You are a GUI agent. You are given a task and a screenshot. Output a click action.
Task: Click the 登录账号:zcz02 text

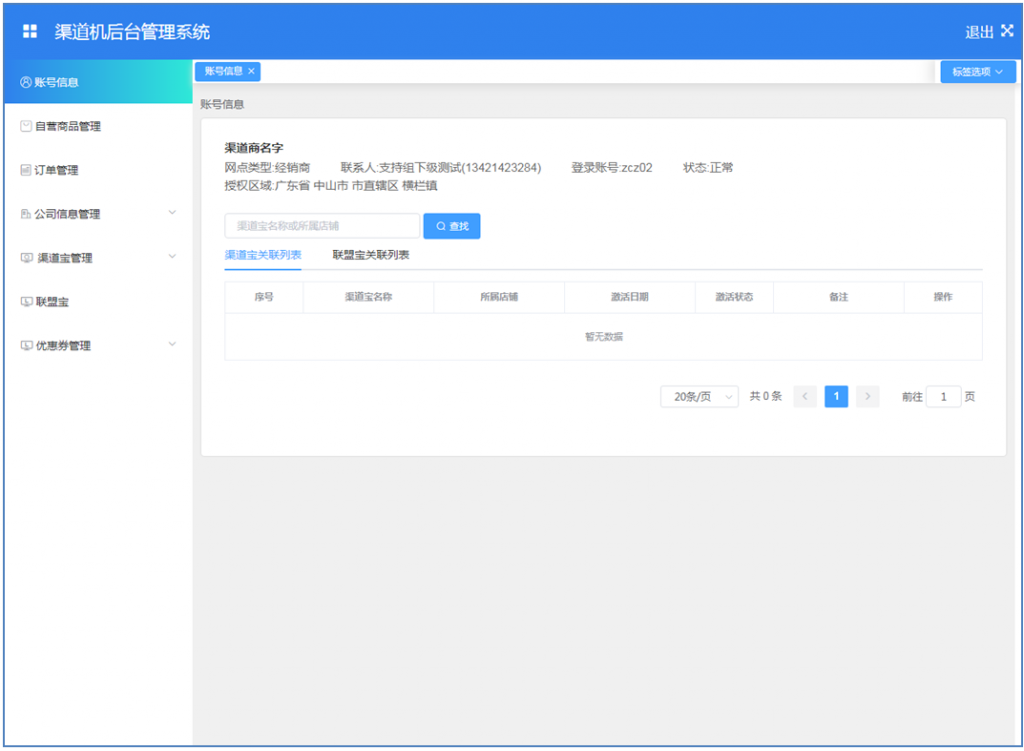click(x=612, y=168)
